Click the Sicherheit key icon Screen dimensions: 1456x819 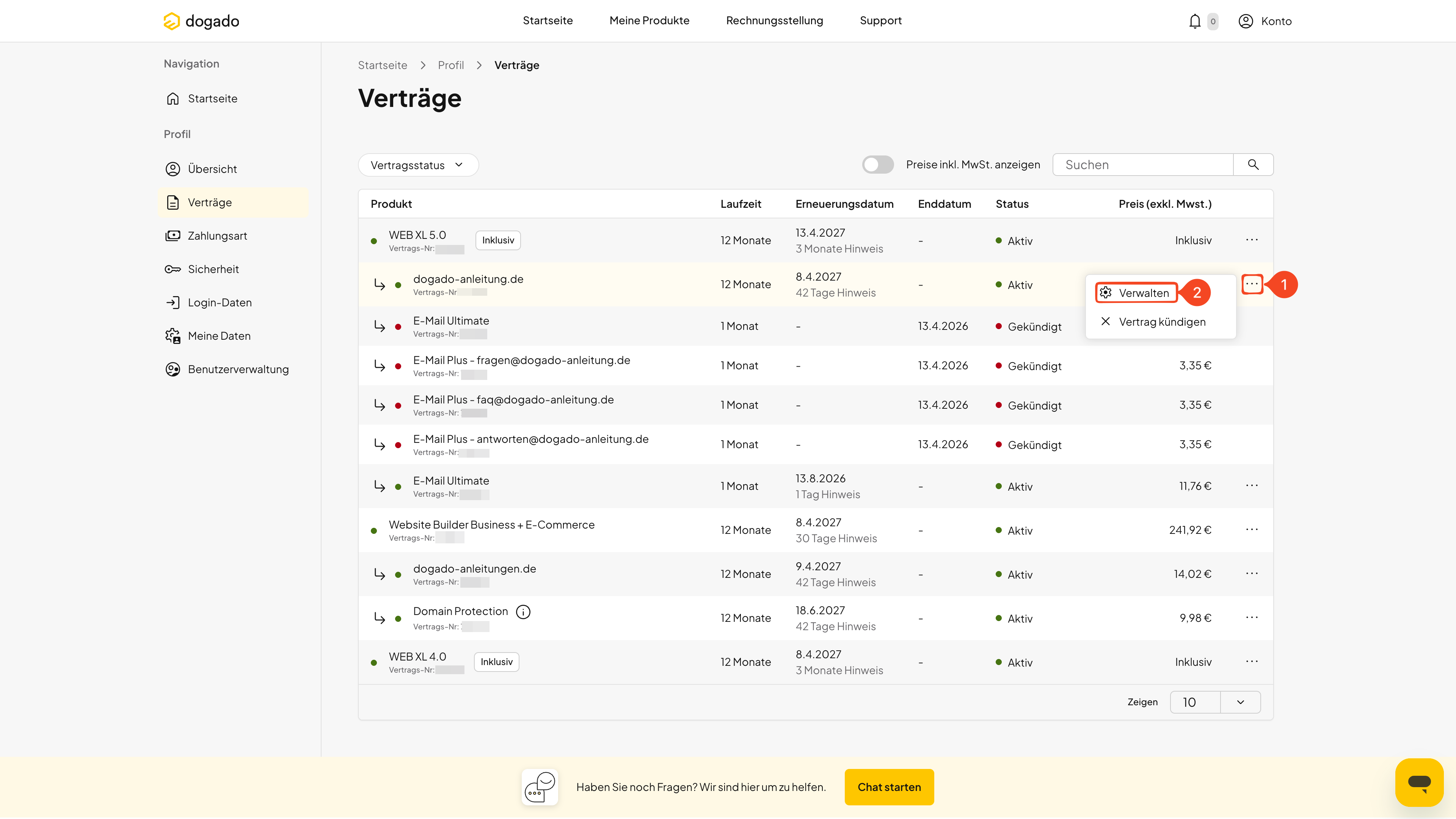coord(173,269)
